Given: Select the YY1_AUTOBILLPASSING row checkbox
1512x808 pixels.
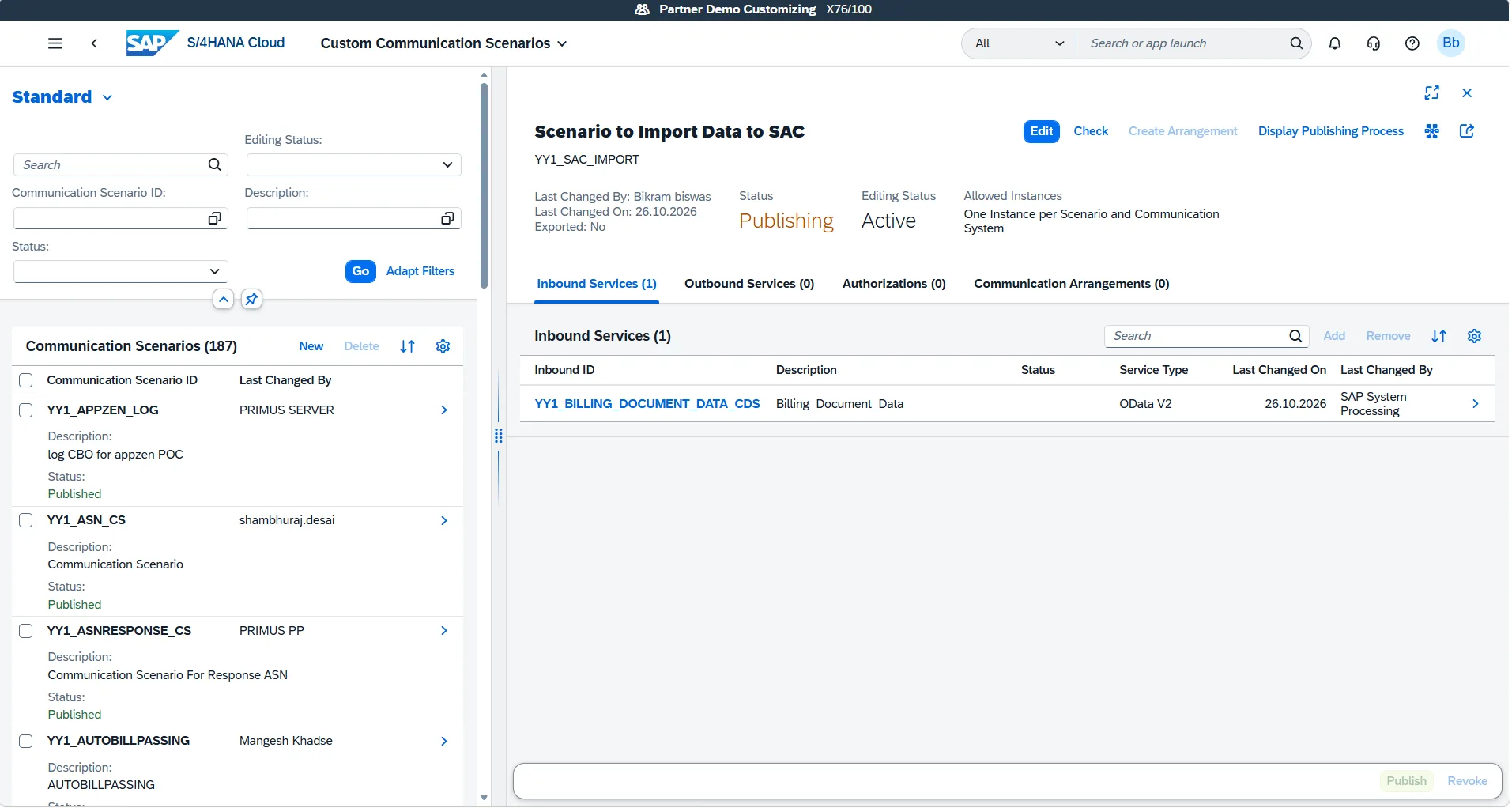Looking at the screenshot, I should [26, 741].
